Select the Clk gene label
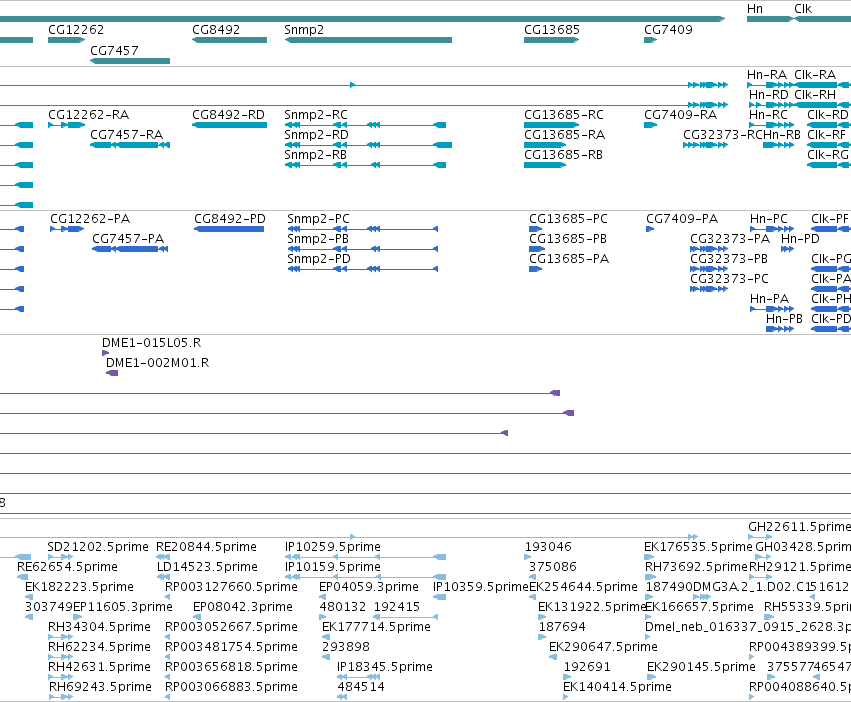The height and width of the screenshot is (702, 851). pyautogui.click(x=803, y=9)
